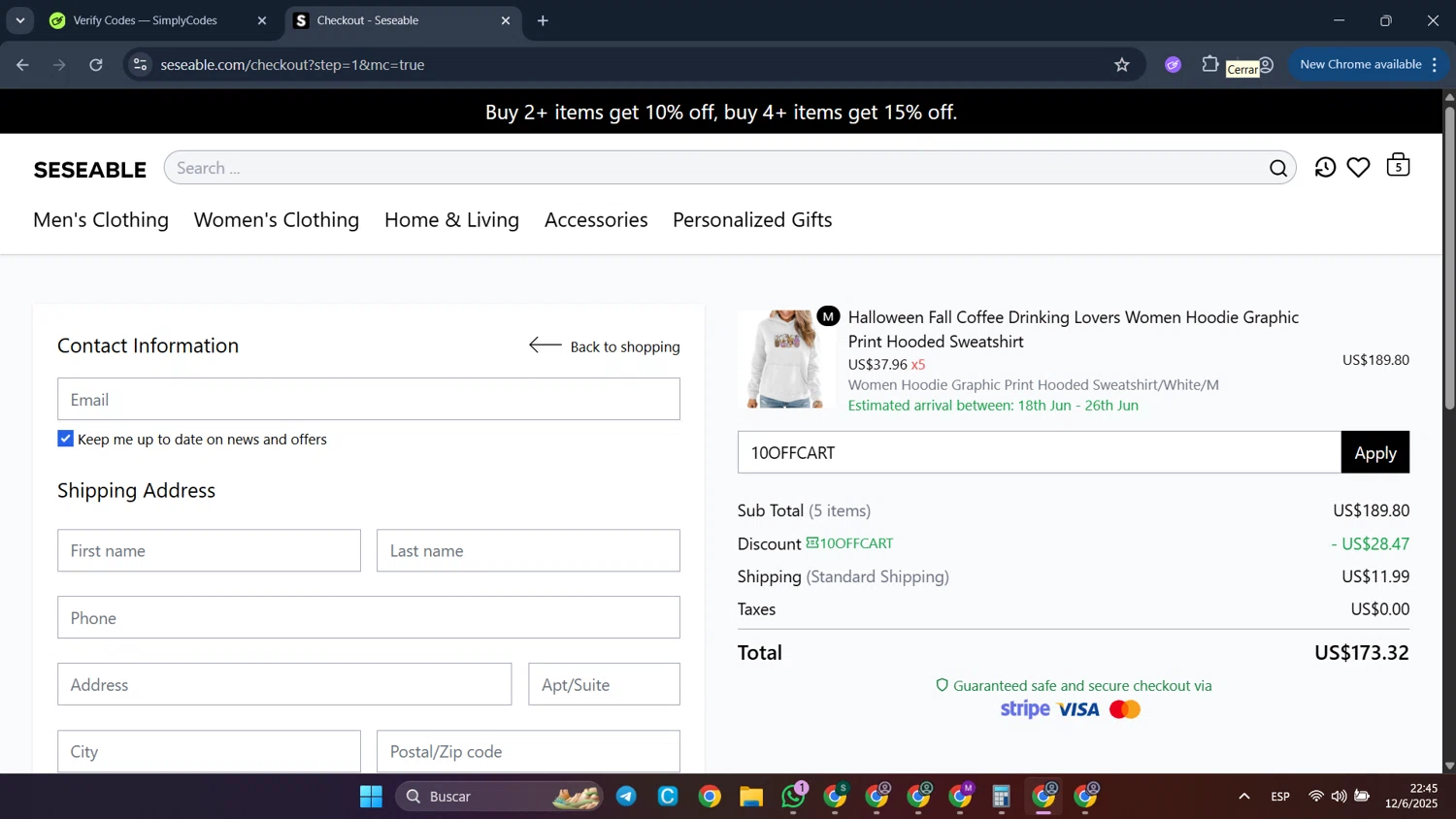
Task: Focus the Postal/Zip code field
Action: [x=528, y=751]
